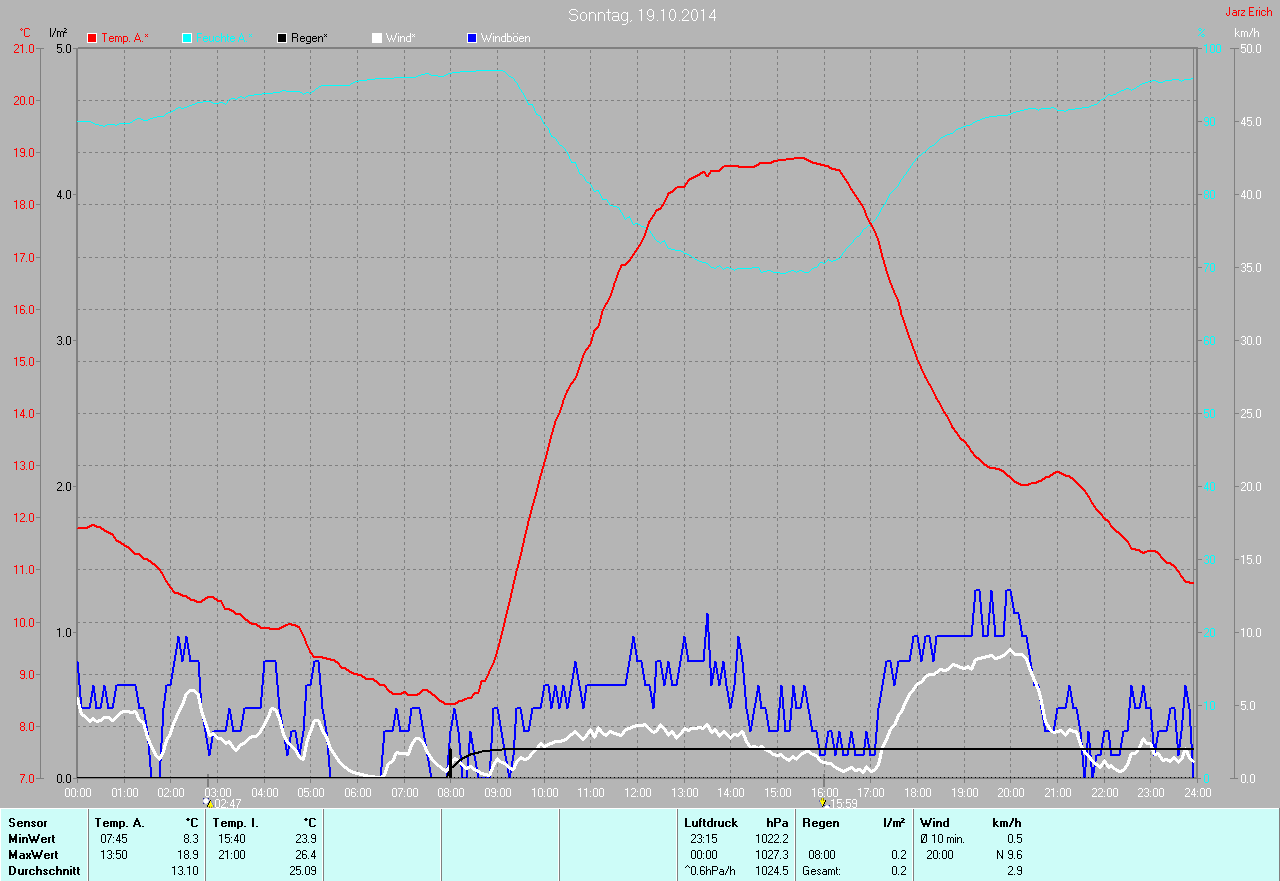Click the 'MaxWert' row header
This screenshot has width=1280, height=881.
coord(33,855)
